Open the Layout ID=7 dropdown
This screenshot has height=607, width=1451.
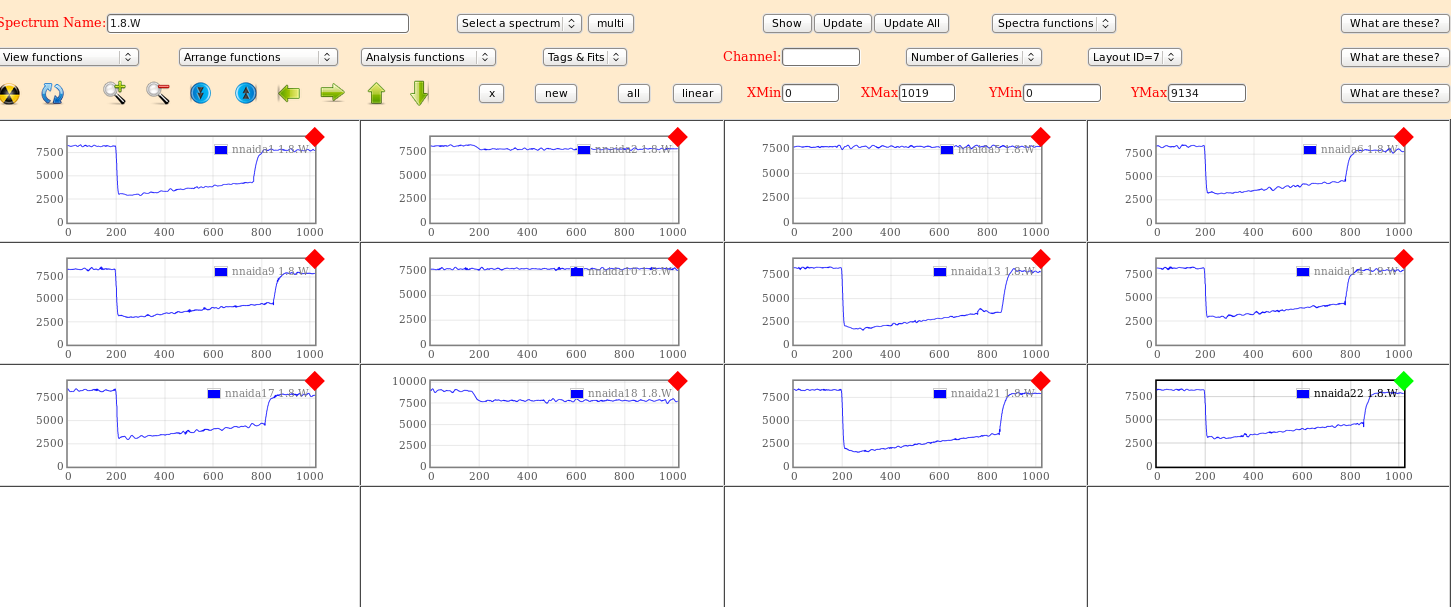click(x=1134, y=57)
